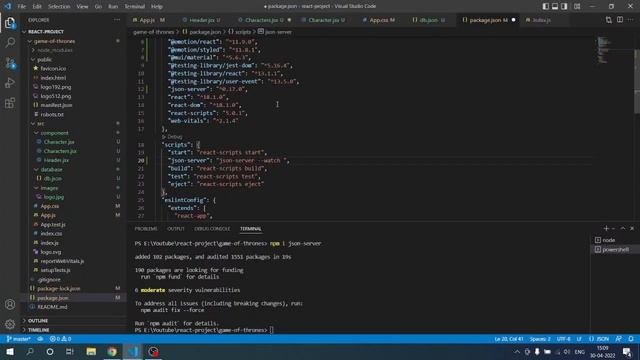Image resolution: width=640 pixels, height=360 pixels.
Task: Open the Manage gear icon
Action: click(10, 324)
